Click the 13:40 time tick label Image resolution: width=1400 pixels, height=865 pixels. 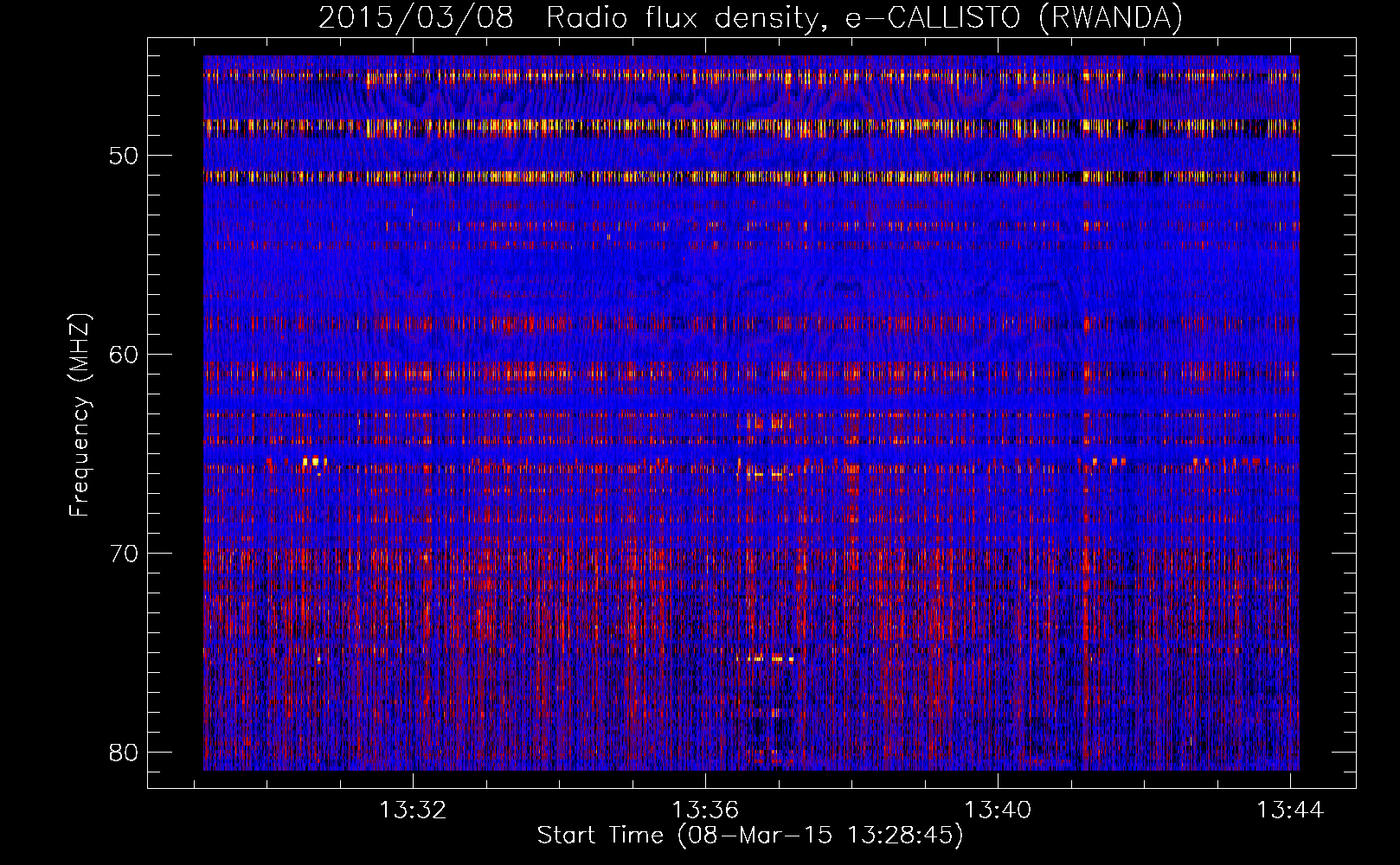[999, 811]
